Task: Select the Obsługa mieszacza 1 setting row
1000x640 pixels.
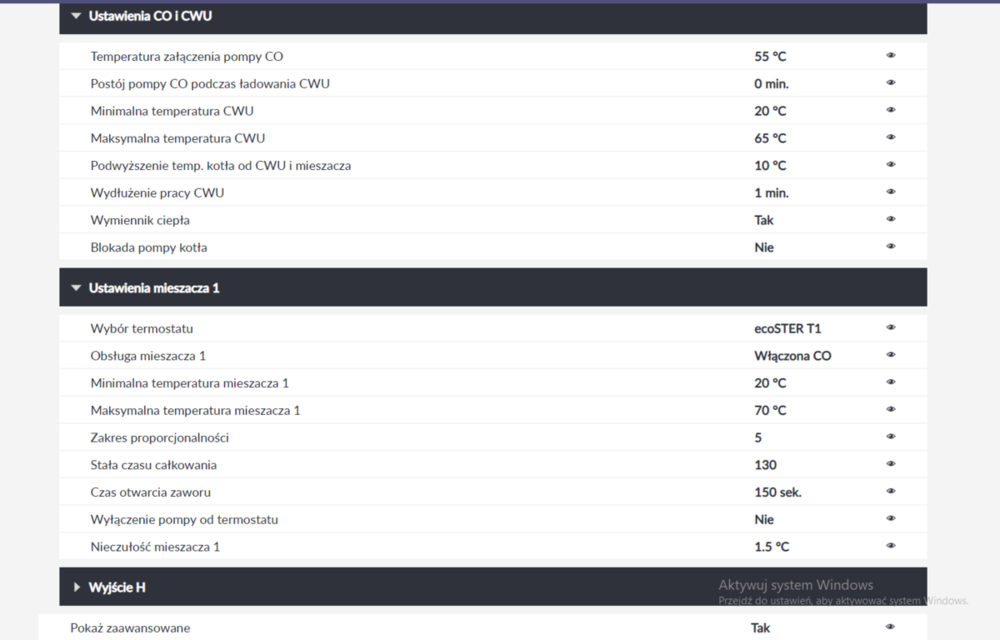Action: [x=148, y=356]
